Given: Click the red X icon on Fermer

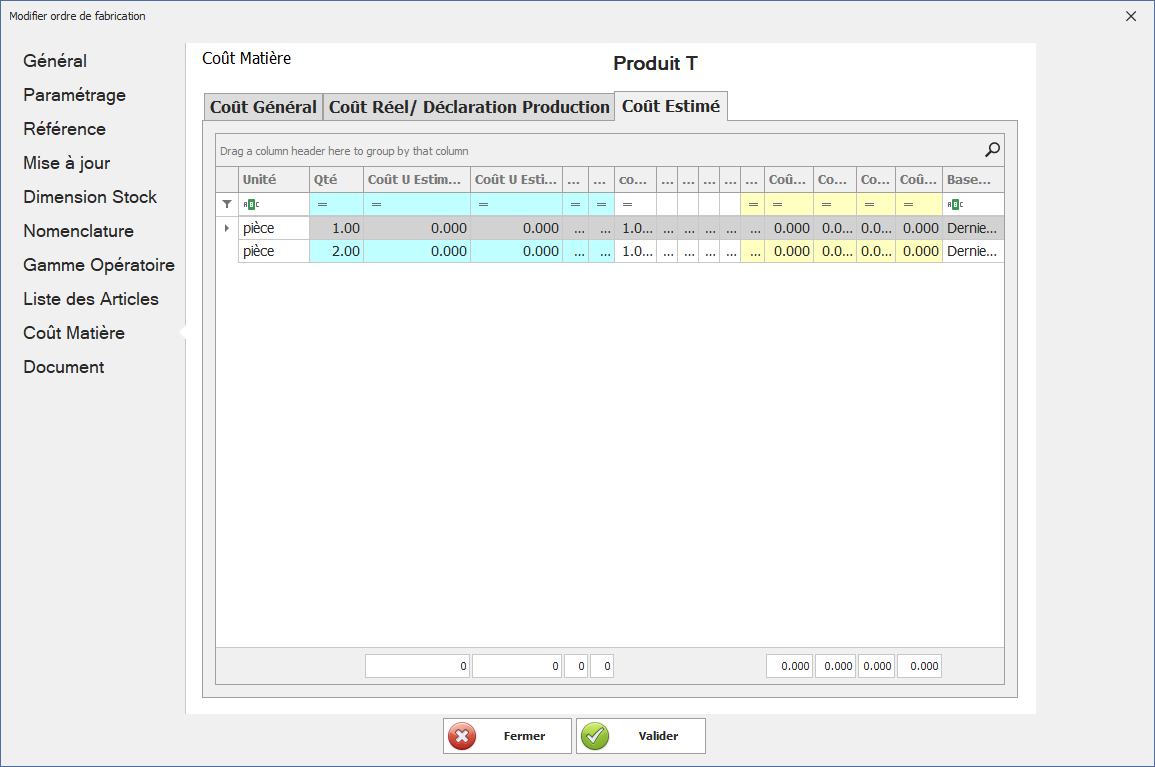Looking at the screenshot, I should (x=462, y=736).
